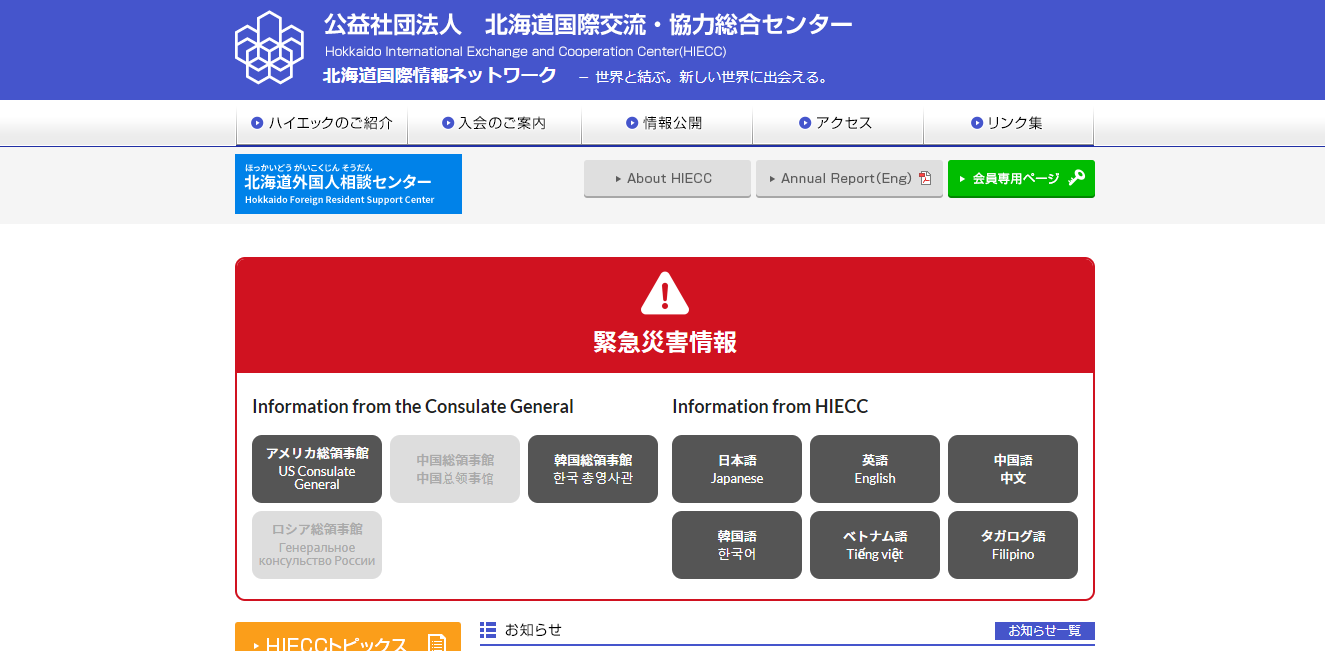Click the key icon on members page button

point(1076,178)
